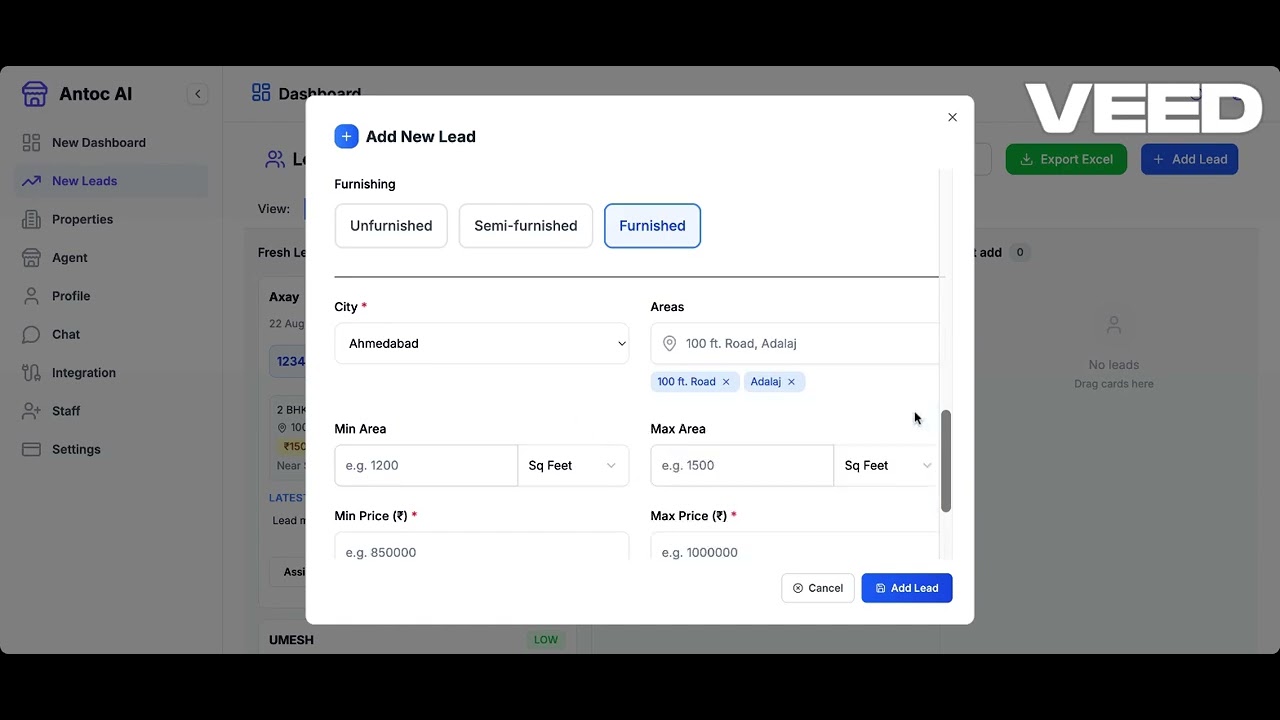Screen dimensions: 1280x720
Task: Click the New Dashboard grid icon
Action: [32, 143]
